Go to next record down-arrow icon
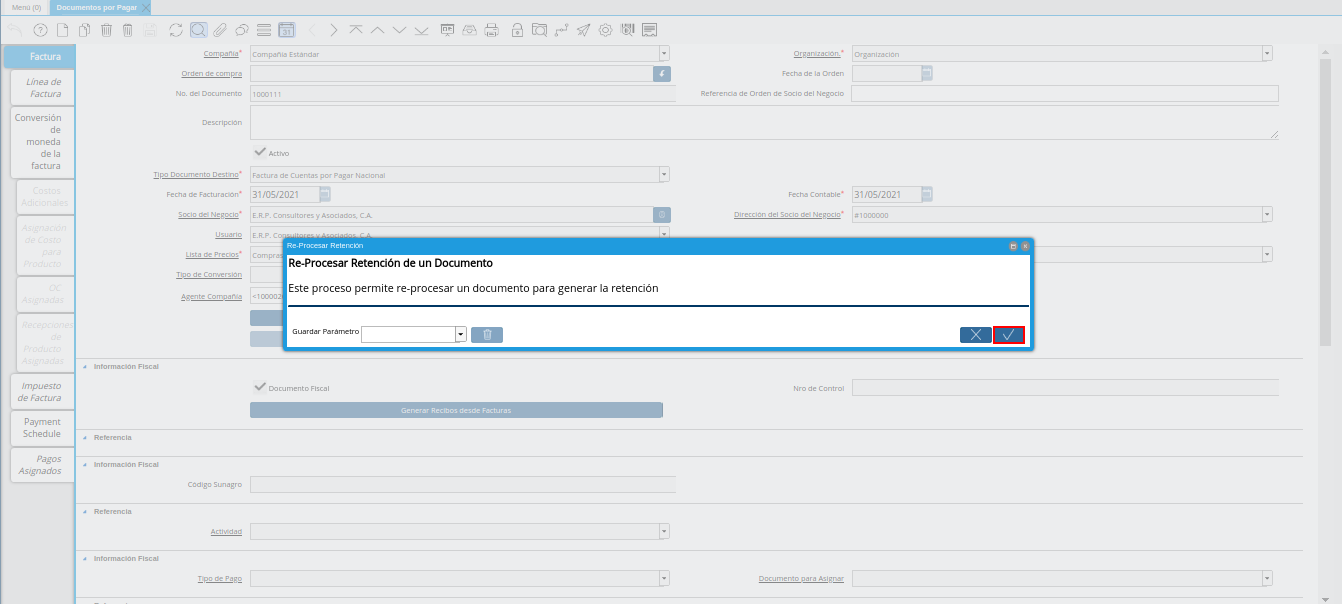The height and width of the screenshot is (604, 1342). pyautogui.click(x=400, y=30)
